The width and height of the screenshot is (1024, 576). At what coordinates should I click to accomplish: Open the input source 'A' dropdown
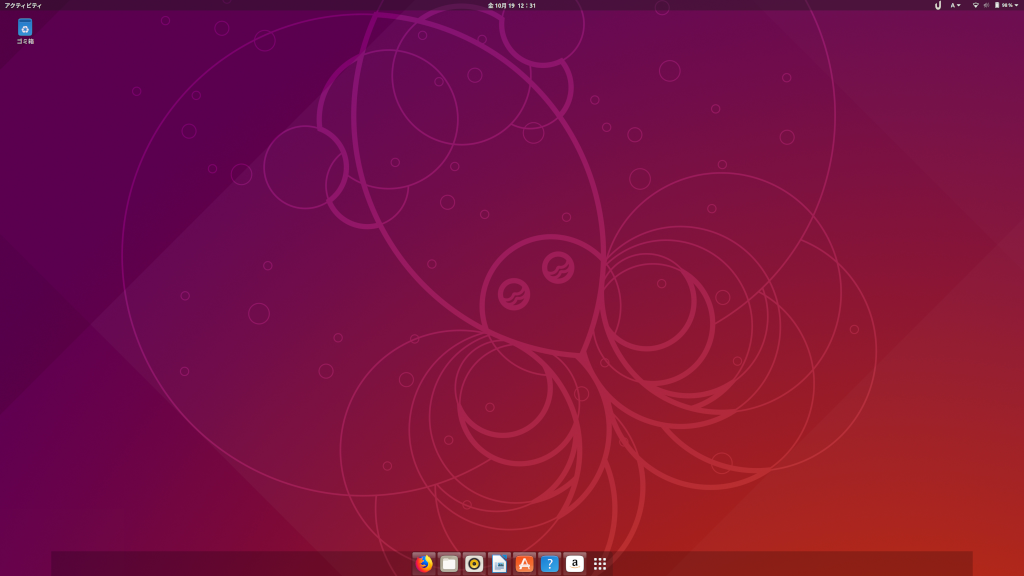coord(955,5)
